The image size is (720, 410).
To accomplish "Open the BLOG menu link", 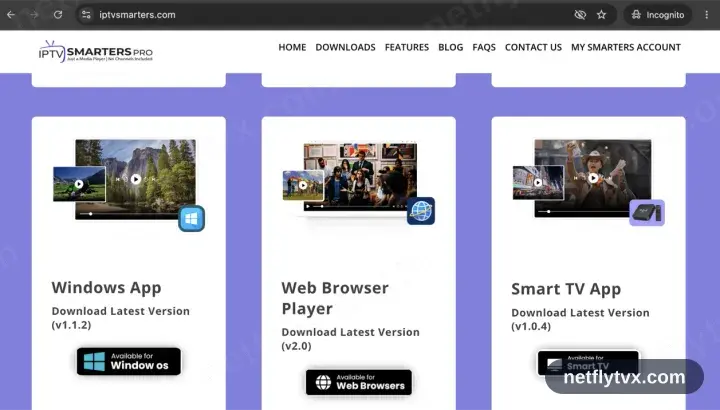I will click(450, 47).
